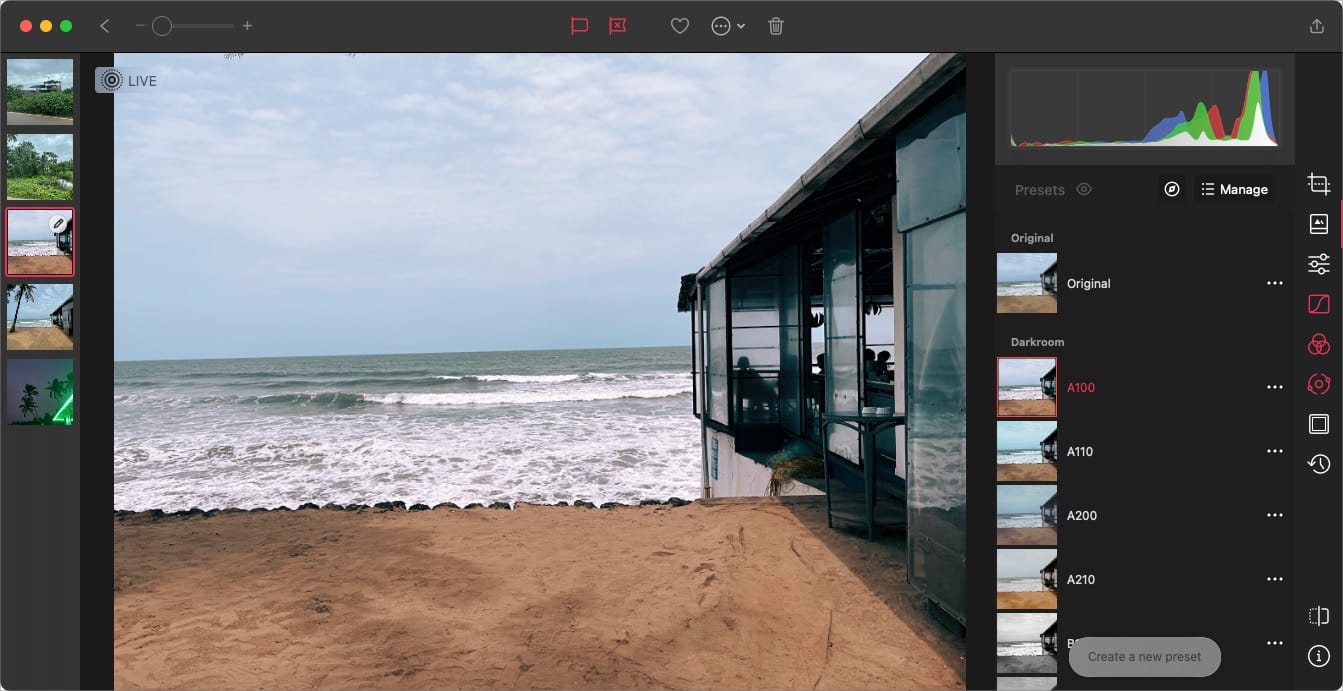Click the Create a new preset button
Viewport: 1343px width, 691px height.
[1144, 657]
